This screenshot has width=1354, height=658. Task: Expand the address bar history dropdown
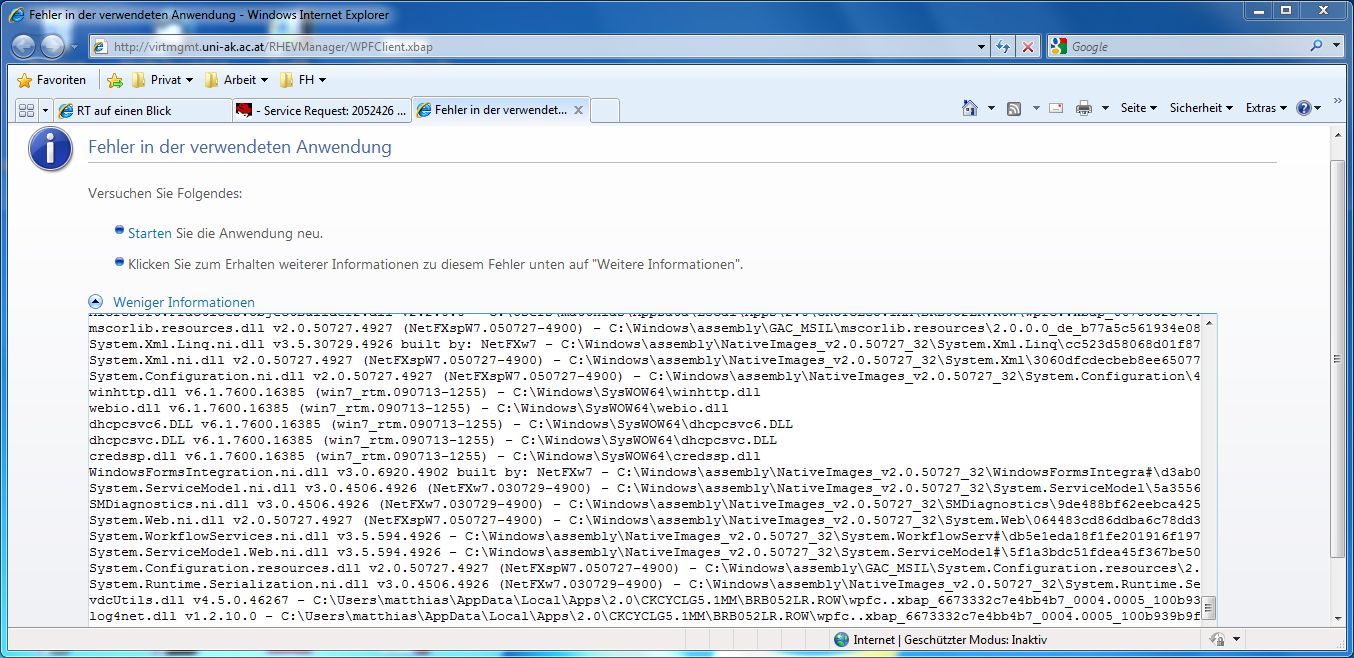point(981,46)
